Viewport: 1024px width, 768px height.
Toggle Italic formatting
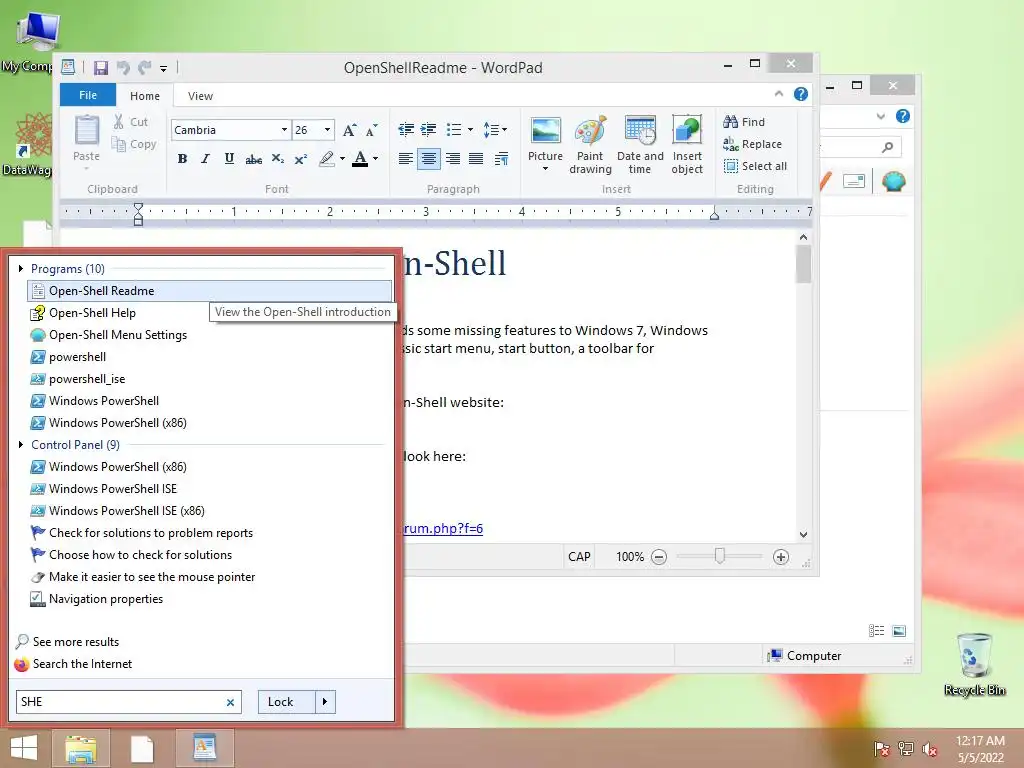(x=205, y=159)
